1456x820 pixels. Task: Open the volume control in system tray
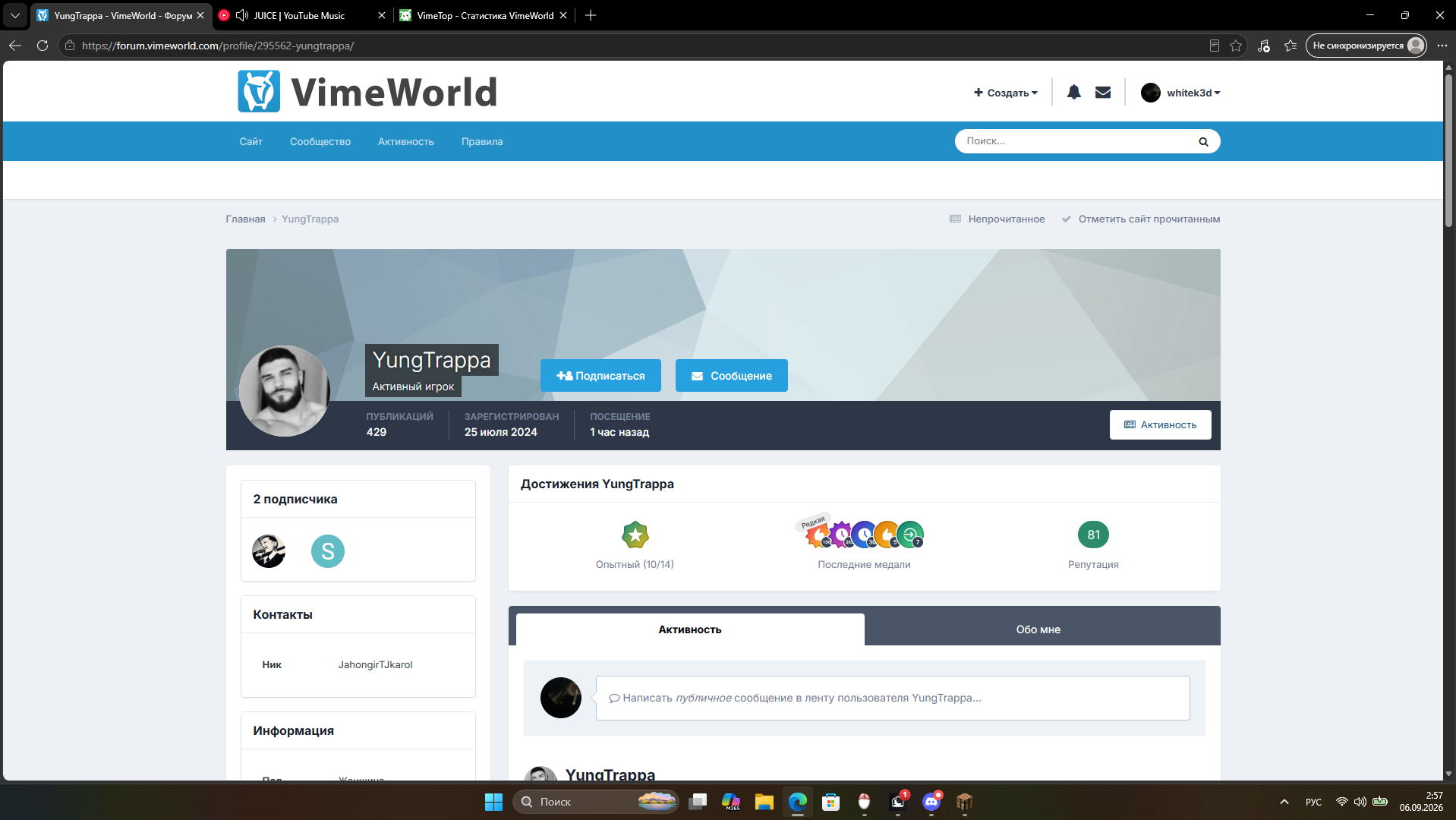[1360, 802]
